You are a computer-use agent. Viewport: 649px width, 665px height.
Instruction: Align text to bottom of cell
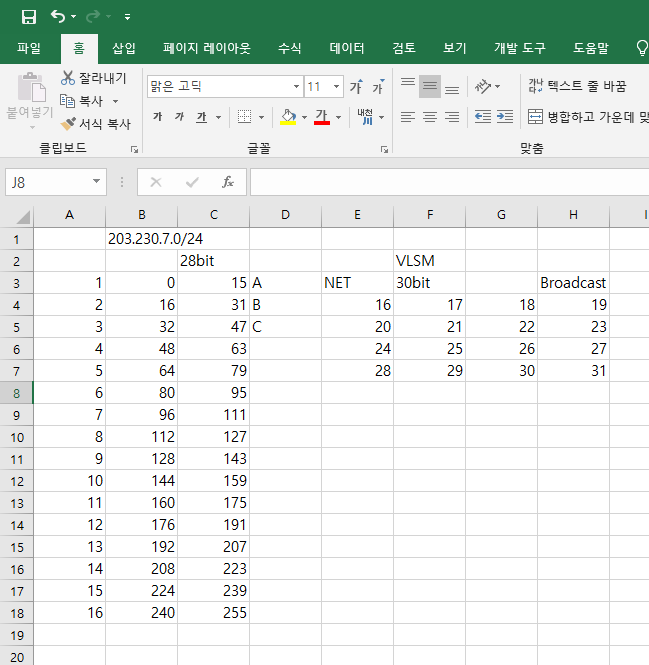[452, 87]
